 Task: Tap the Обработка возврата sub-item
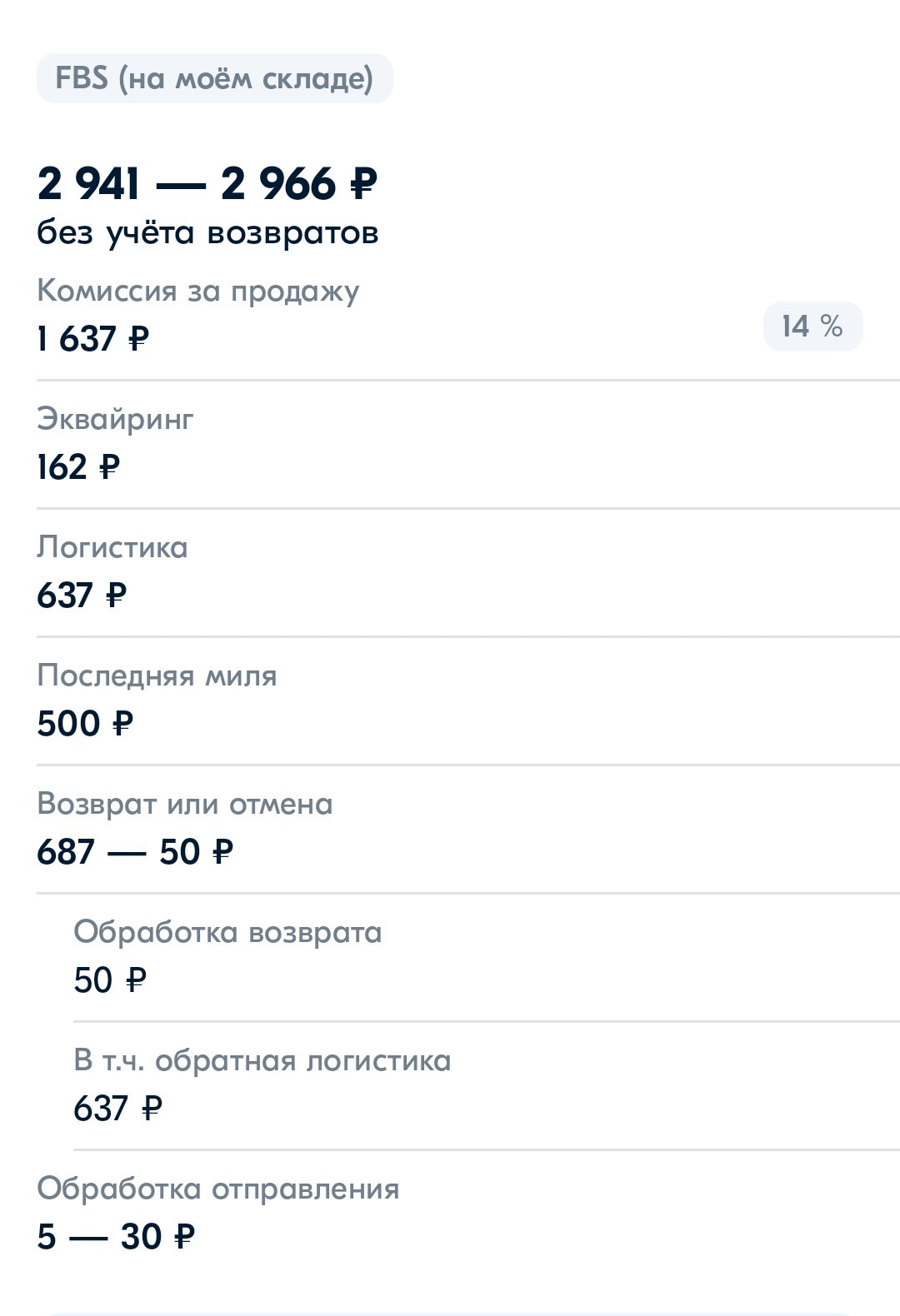pos(227,932)
